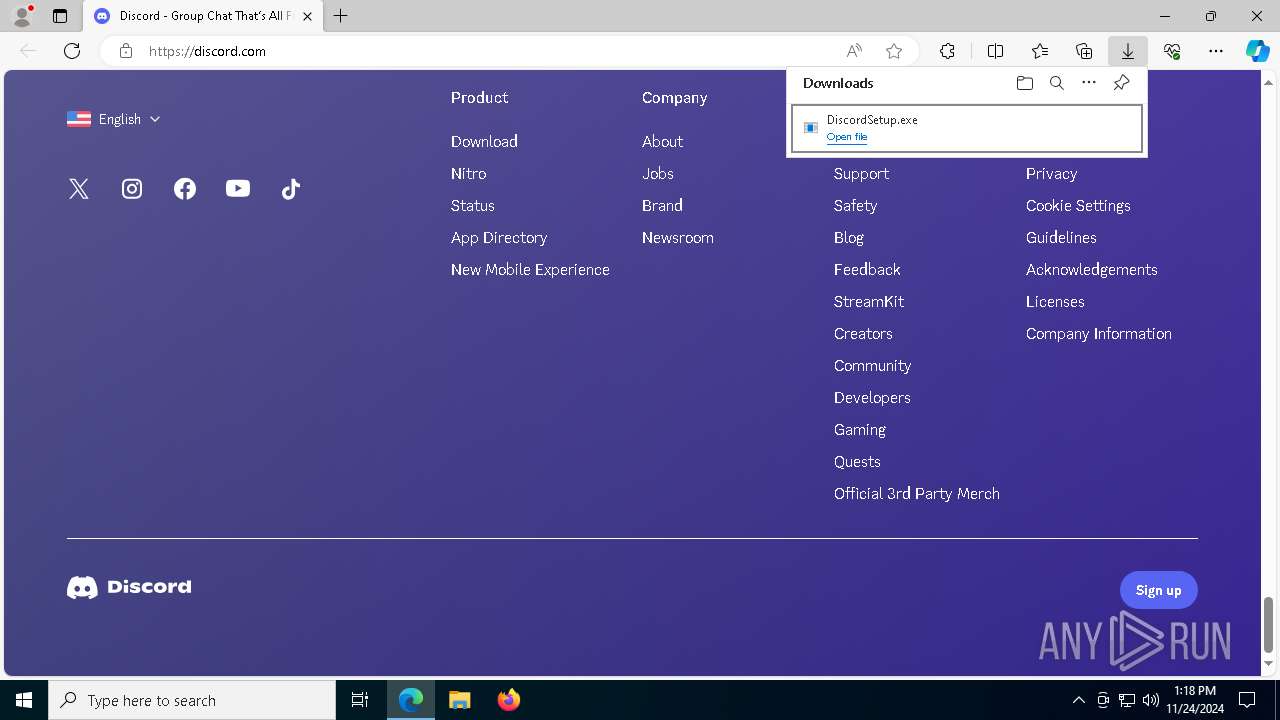Image resolution: width=1280 pixels, height=720 pixels.
Task: Open the Guidelines link
Action: [1061, 237]
